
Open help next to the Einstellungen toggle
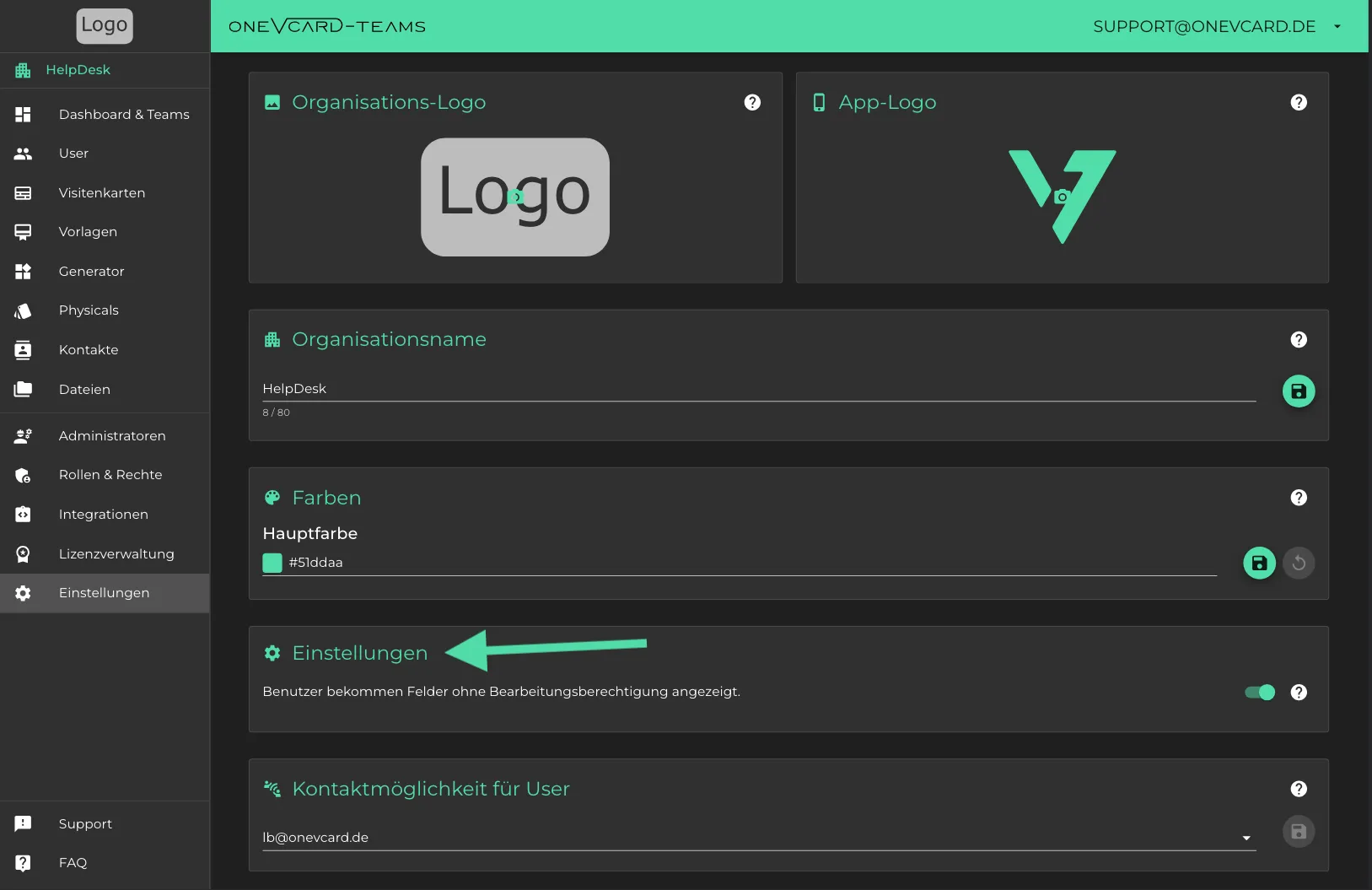(1299, 692)
